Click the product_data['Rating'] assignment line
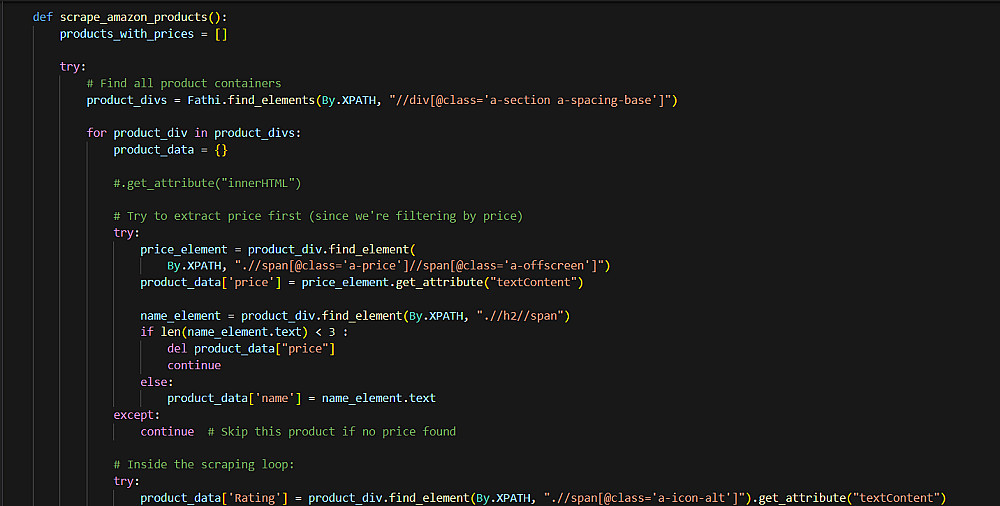Screen dimensions: 1000x506 tap(543, 498)
